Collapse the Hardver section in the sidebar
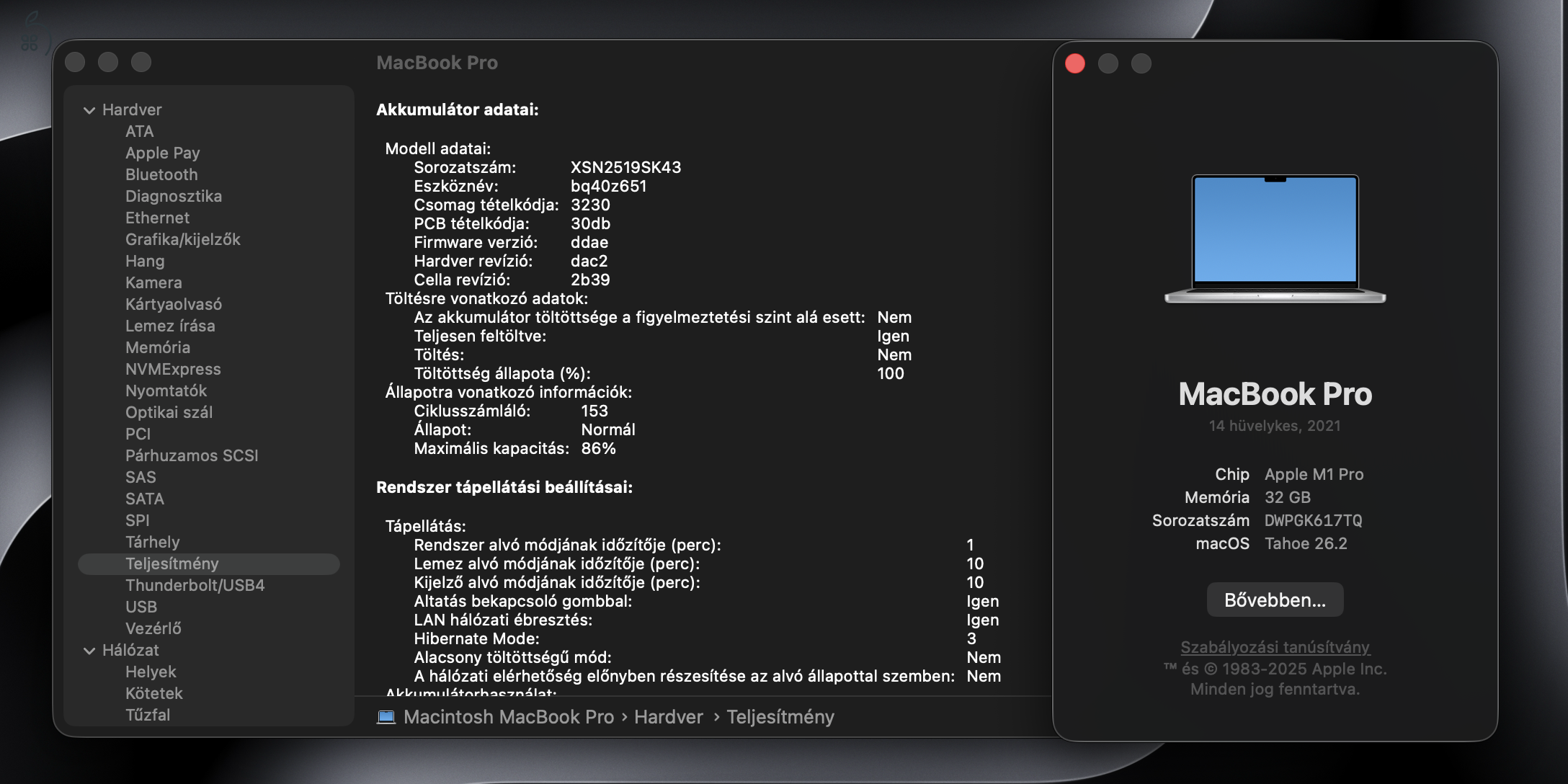Viewport: 1568px width, 784px height. tap(89, 110)
